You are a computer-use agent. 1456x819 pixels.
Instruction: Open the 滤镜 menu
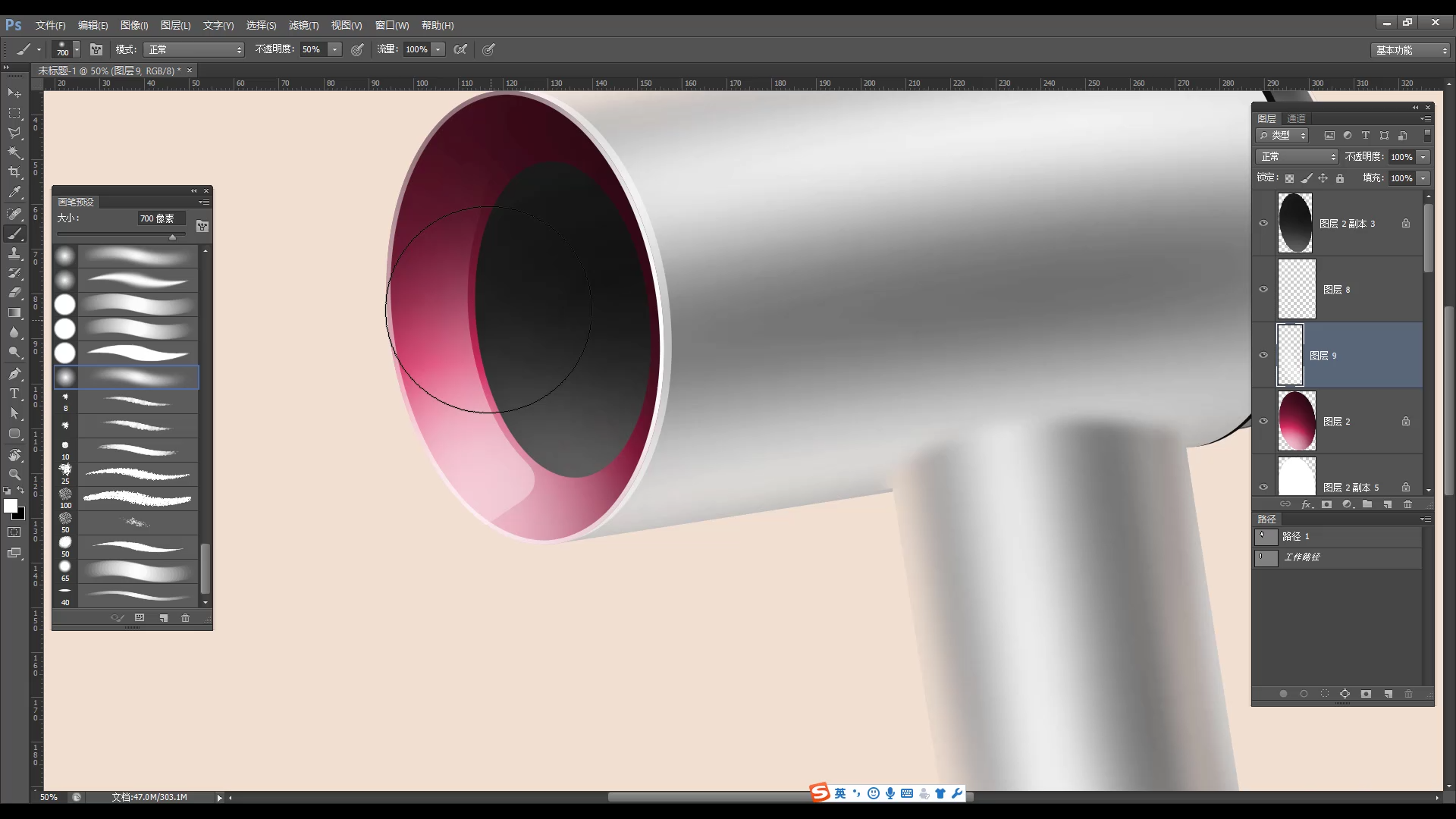point(304,25)
